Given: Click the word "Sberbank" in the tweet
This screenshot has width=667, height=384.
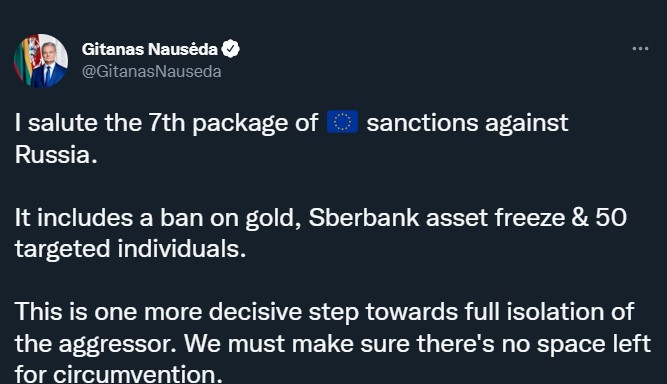Looking at the screenshot, I should (x=364, y=217).
